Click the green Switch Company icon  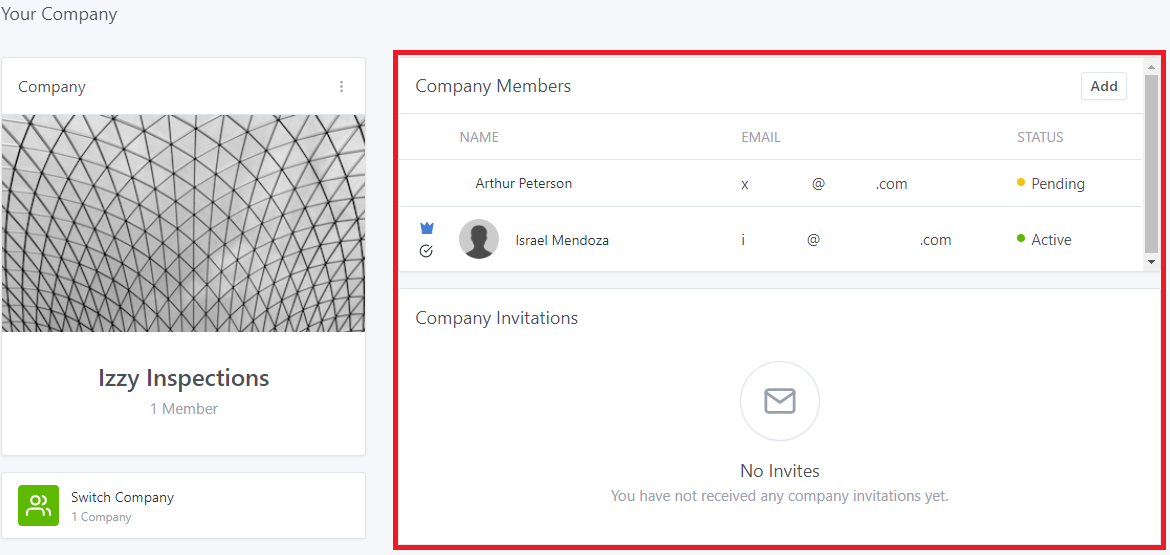[x=39, y=505]
